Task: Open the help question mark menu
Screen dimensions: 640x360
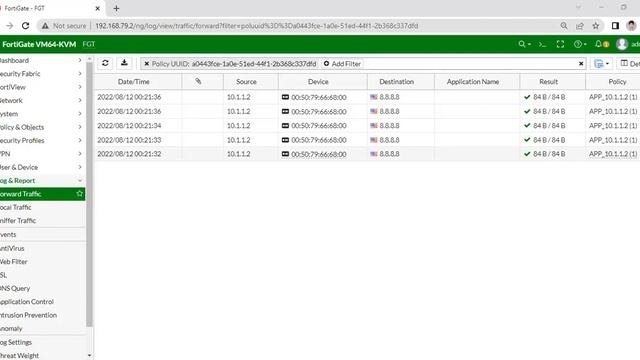Action: [x=580, y=44]
